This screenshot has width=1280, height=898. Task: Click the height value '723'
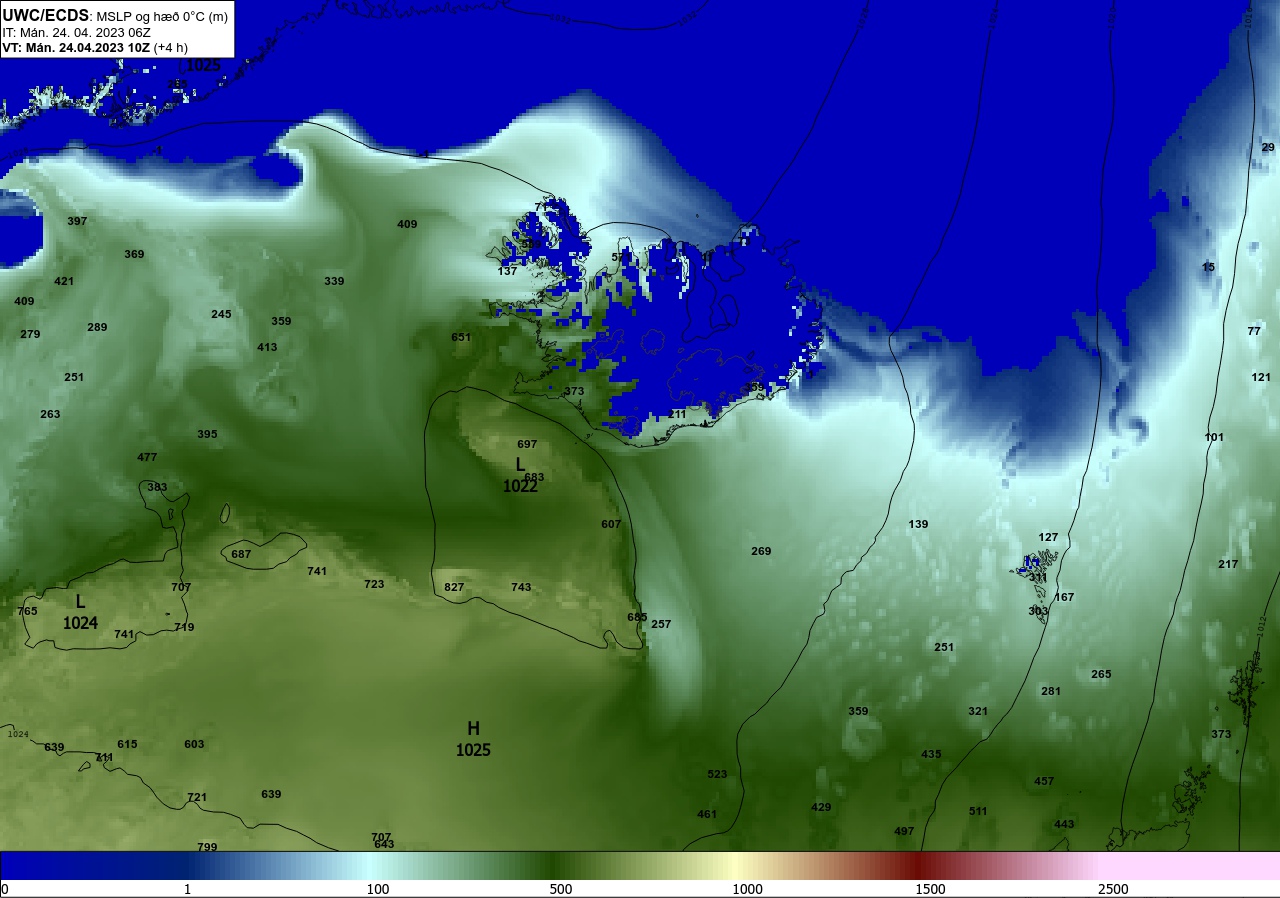374,584
